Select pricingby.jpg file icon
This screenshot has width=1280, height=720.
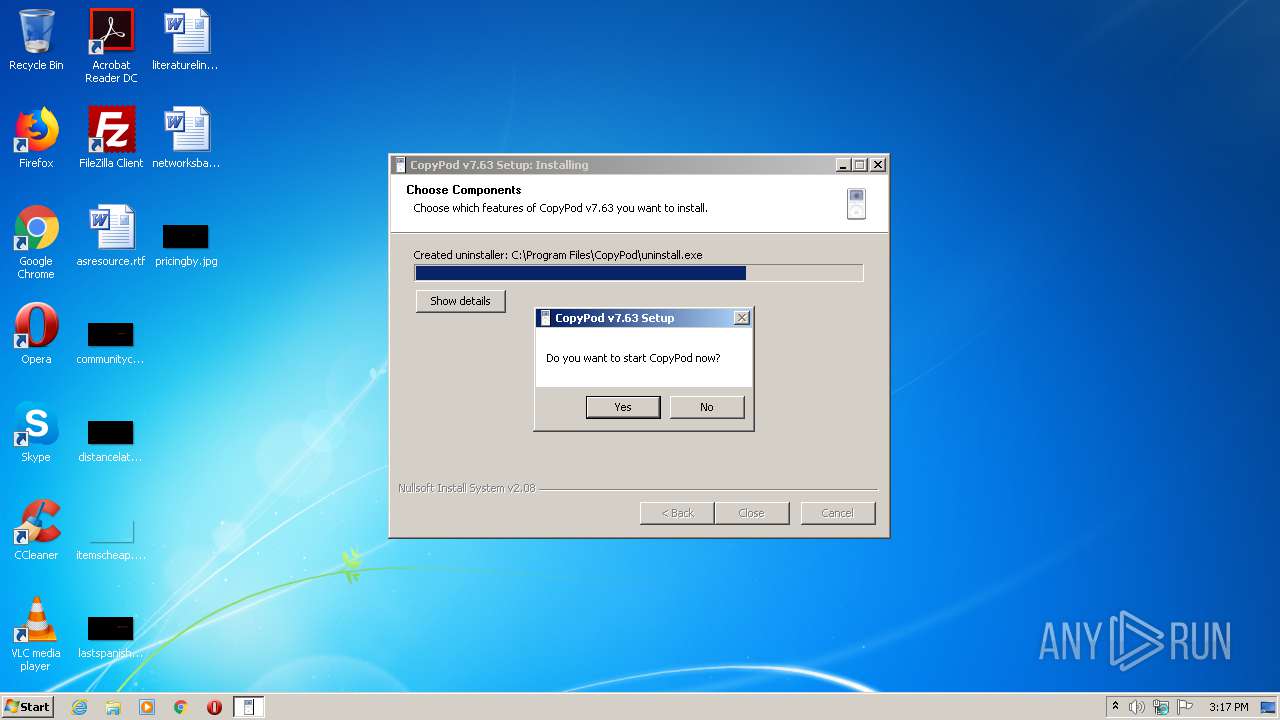[186, 244]
